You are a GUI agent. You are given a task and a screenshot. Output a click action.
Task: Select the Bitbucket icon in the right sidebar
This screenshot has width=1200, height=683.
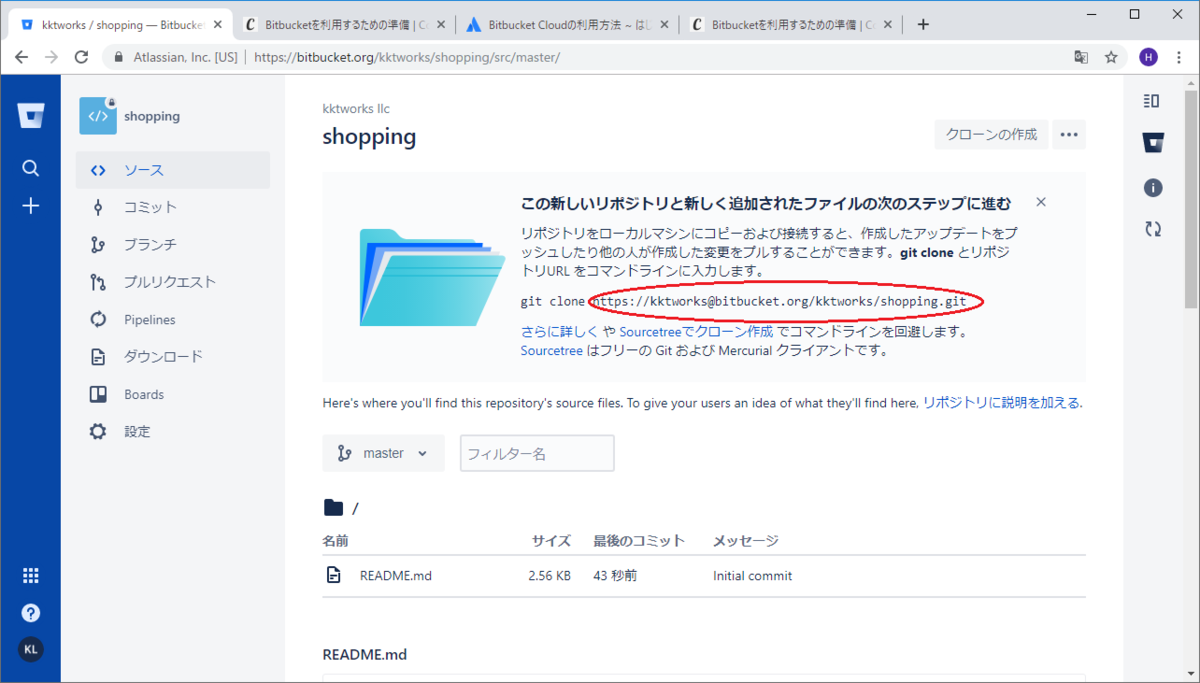point(1152,143)
